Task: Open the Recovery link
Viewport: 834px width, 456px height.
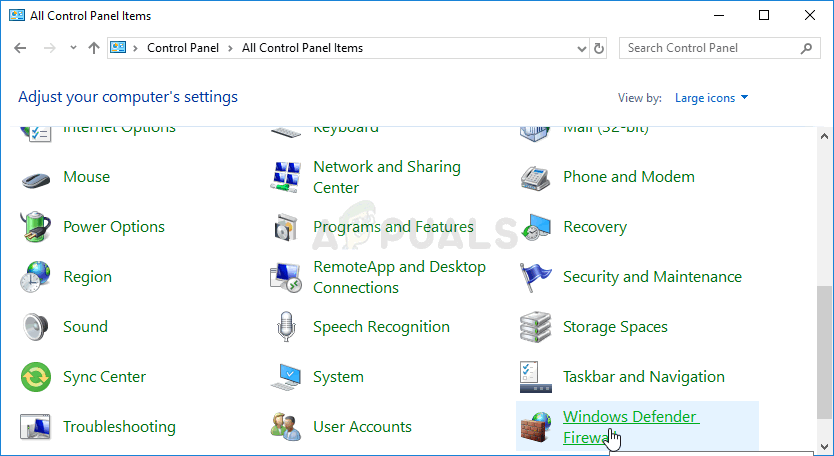Action: [595, 227]
